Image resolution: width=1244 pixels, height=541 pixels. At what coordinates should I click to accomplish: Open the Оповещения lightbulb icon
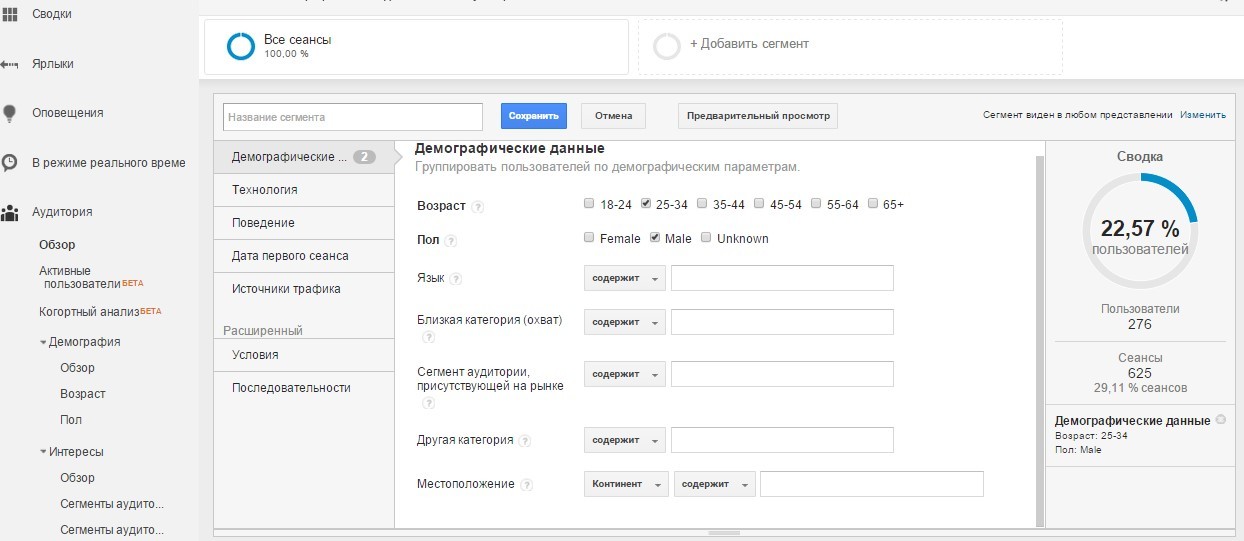pos(10,113)
